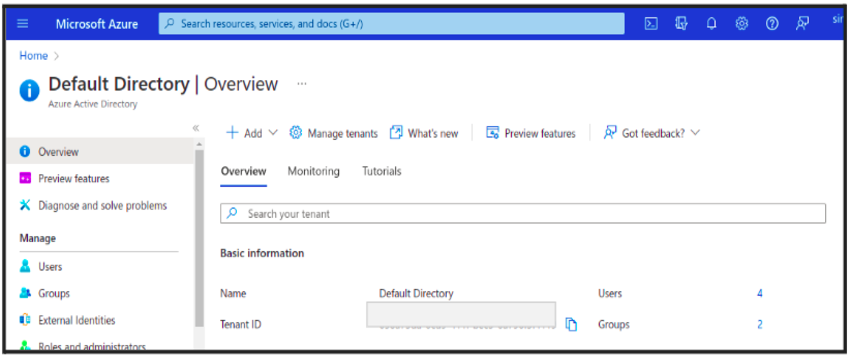Click the Groups sidebar icon
Screen dimensions: 850x360
(25, 293)
